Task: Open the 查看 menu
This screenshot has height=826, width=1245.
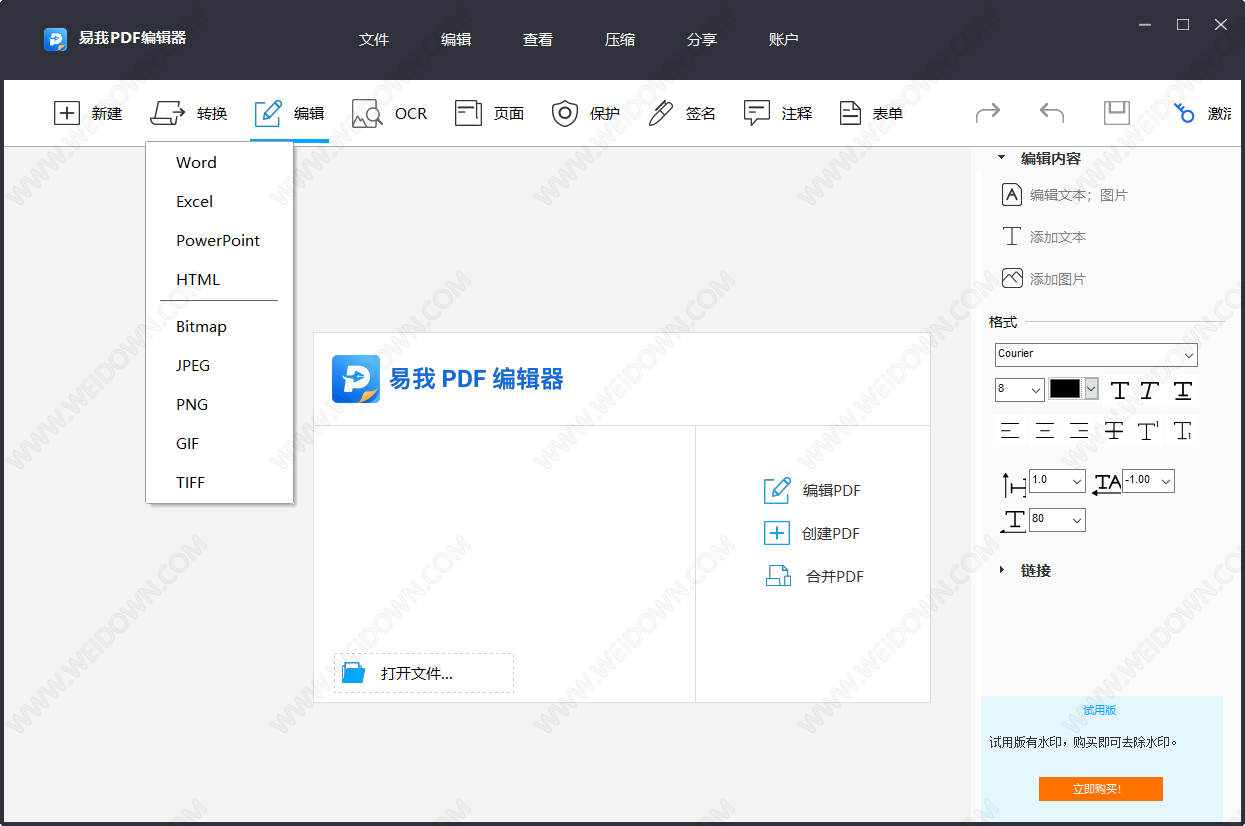Action: click(x=538, y=40)
